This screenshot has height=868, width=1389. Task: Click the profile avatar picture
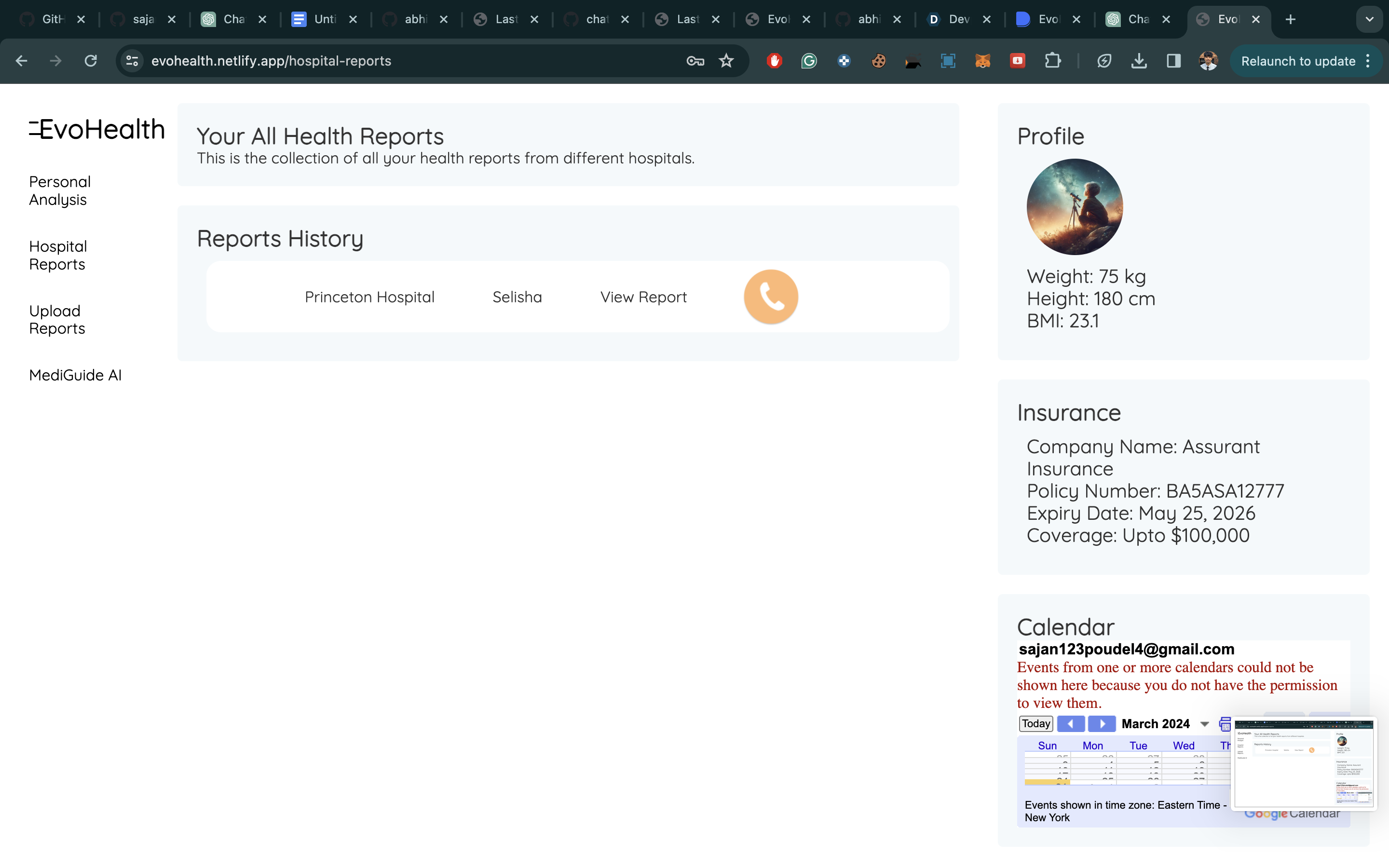(x=1075, y=207)
